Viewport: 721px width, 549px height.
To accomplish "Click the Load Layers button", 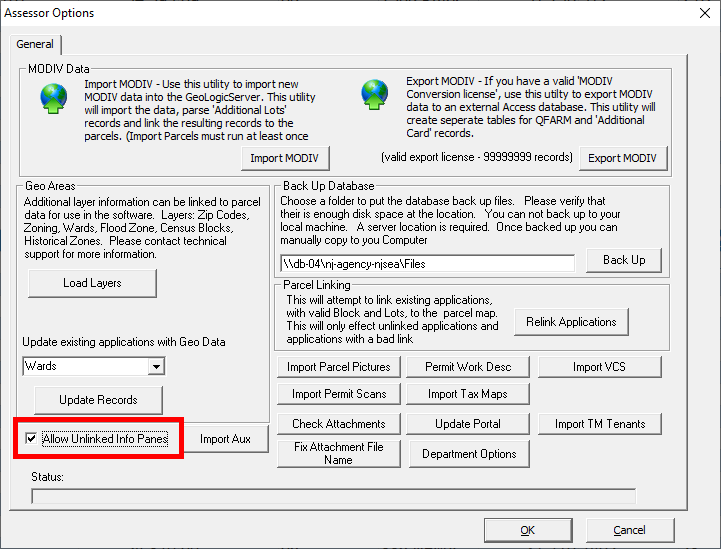I will [x=92, y=283].
